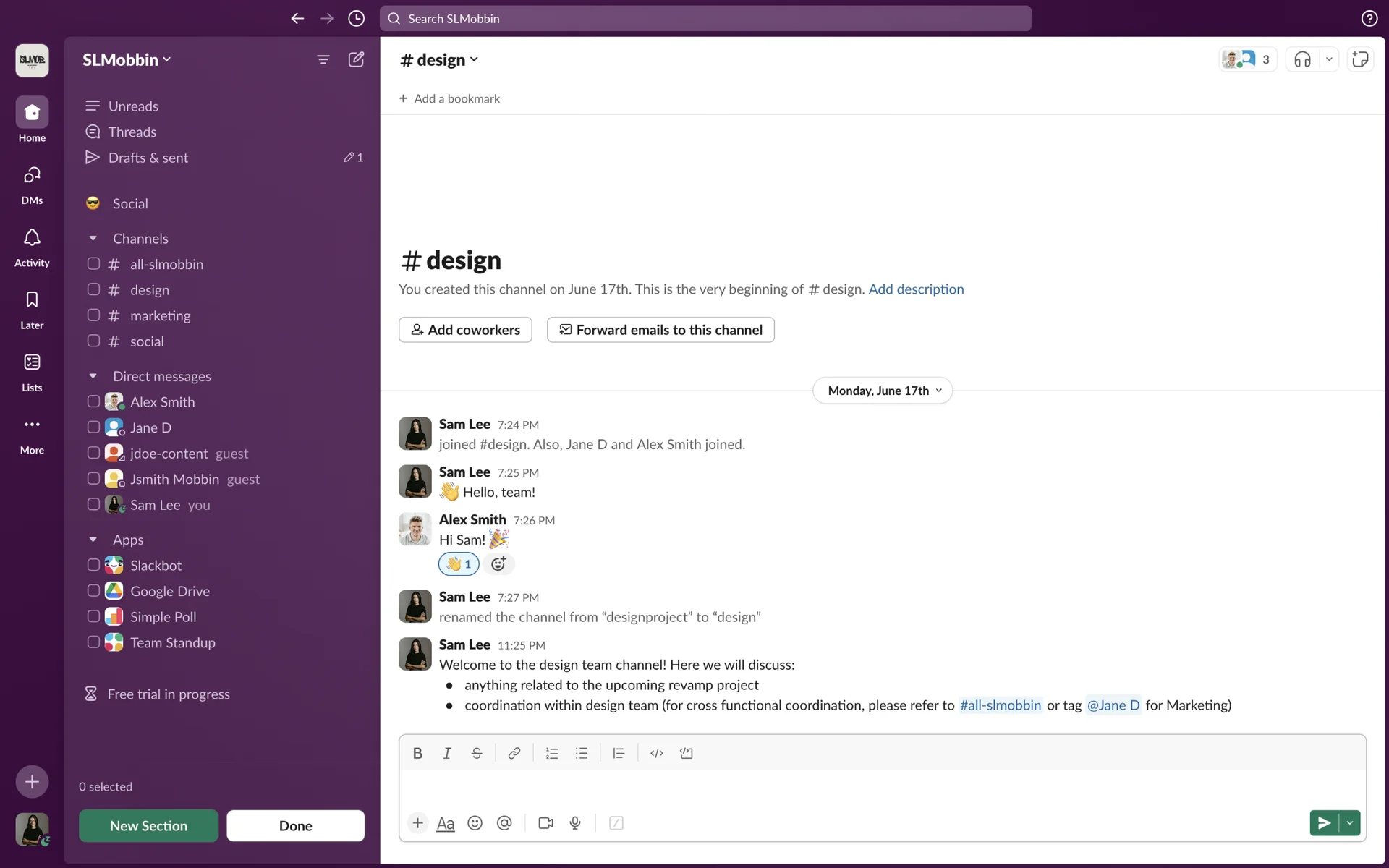Image resolution: width=1389 pixels, height=868 pixels.
Task: Record an audio clip with microphone
Action: coord(575,823)
